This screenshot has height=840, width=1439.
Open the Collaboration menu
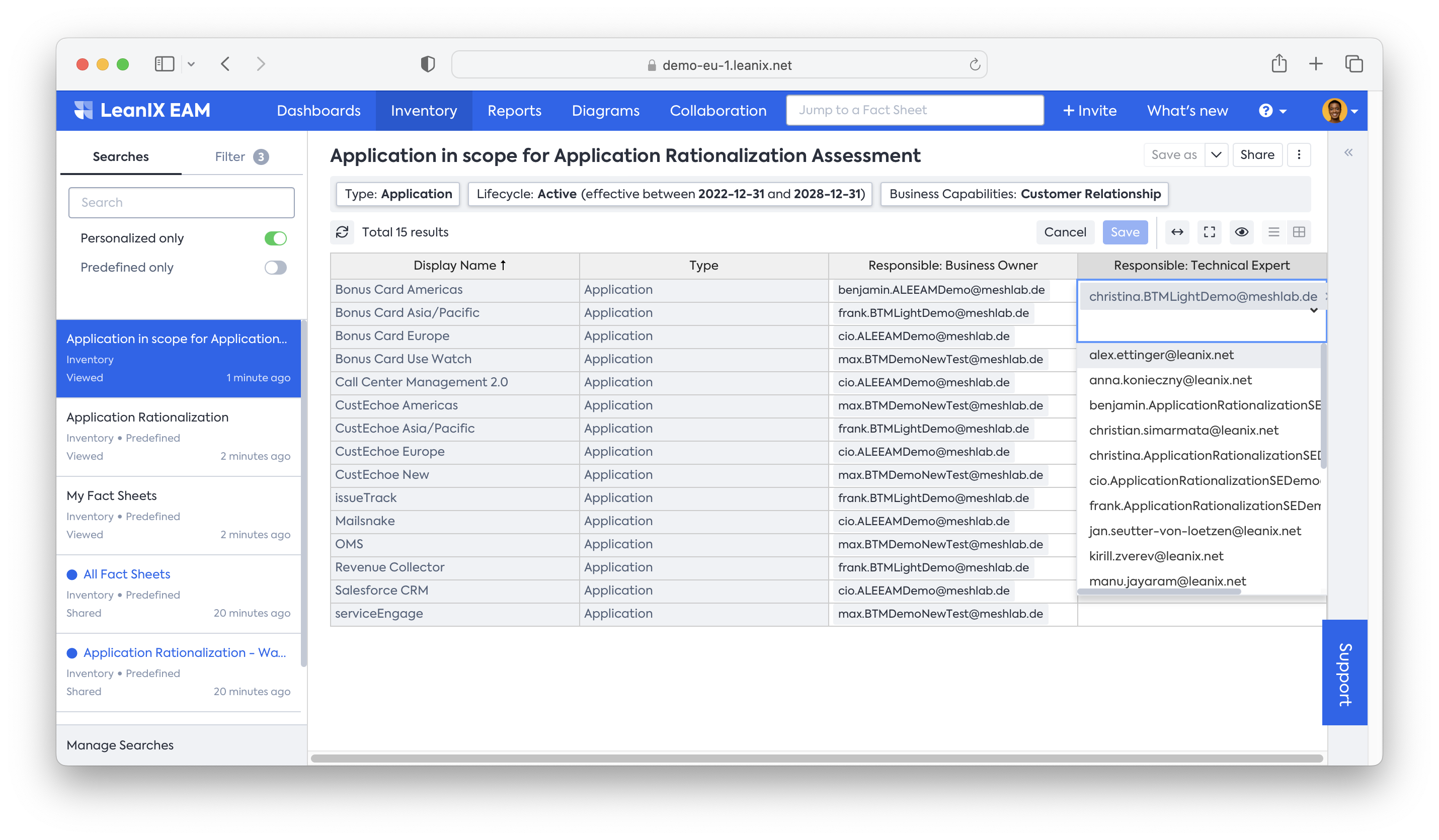718,110
